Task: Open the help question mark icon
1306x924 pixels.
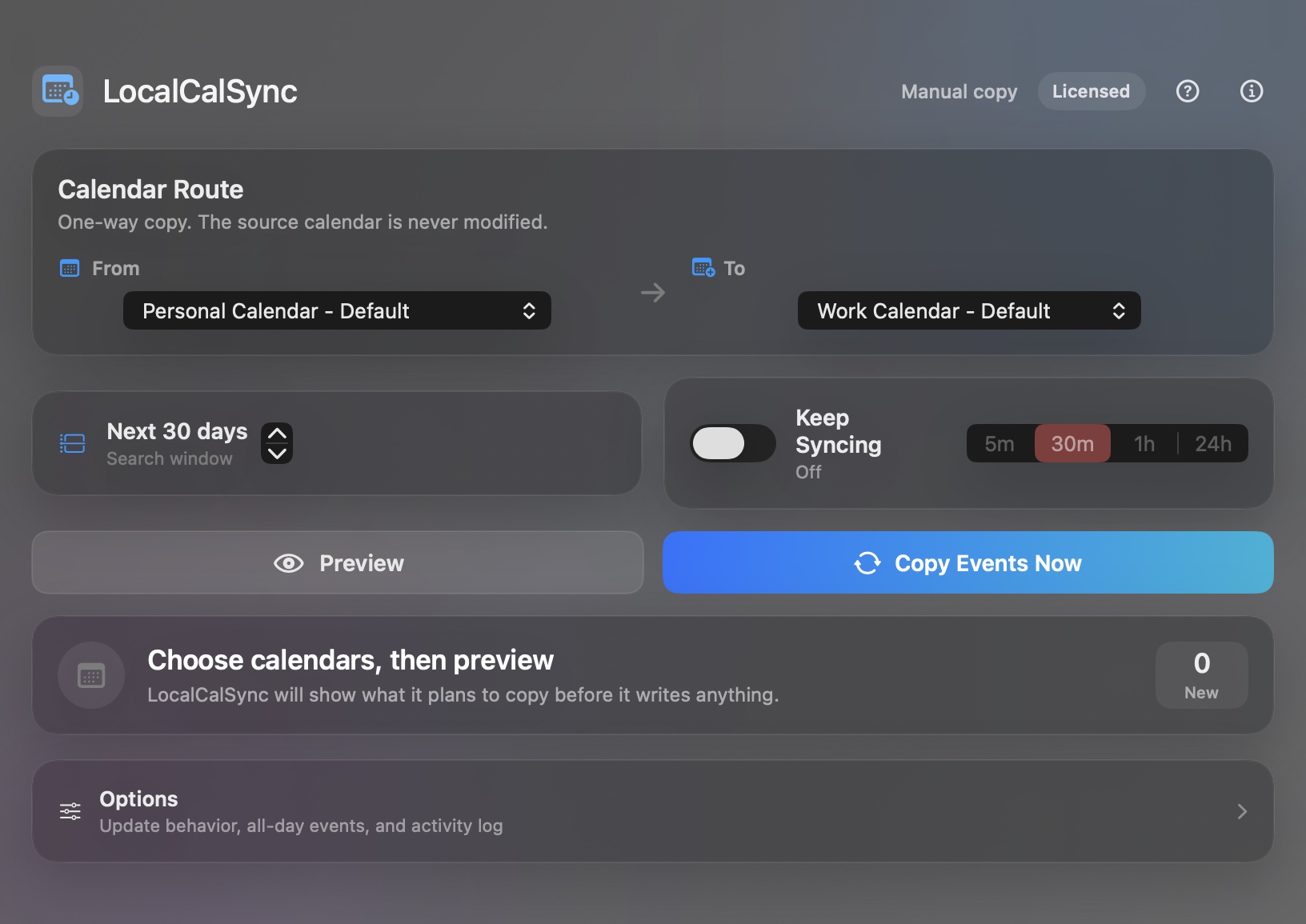Action: pos(1188,91)
